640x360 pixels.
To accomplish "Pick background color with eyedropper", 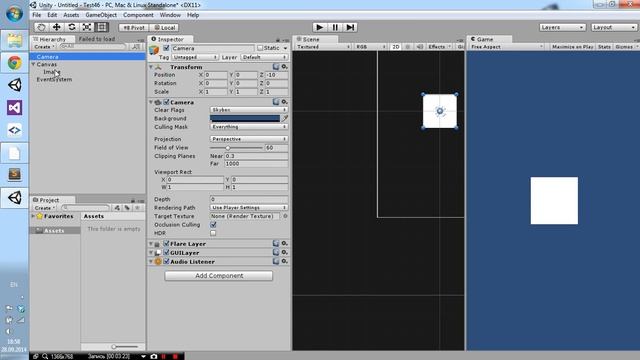I will (285, 118).
